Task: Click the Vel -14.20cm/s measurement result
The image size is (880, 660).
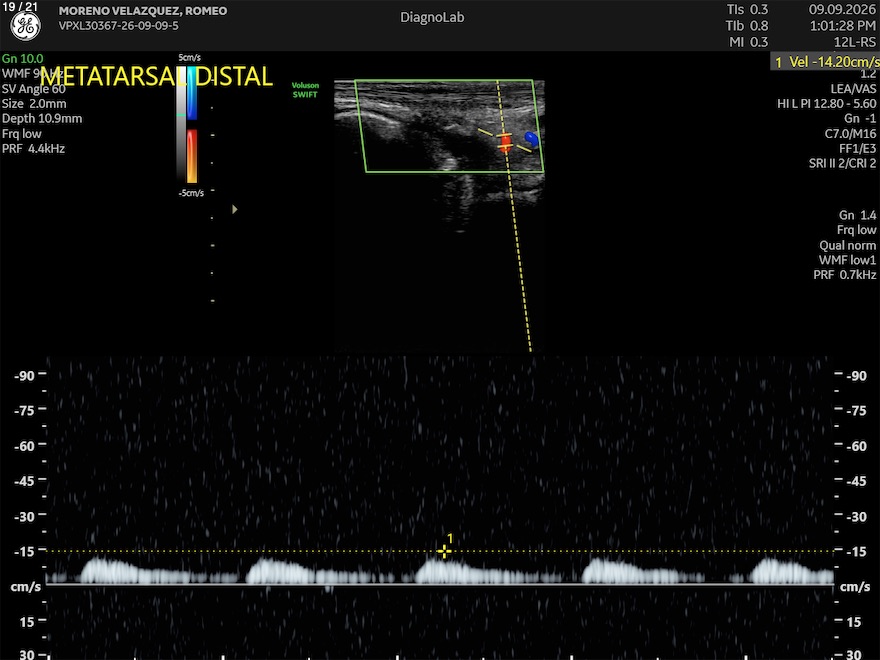Action: tap(826, 62)
